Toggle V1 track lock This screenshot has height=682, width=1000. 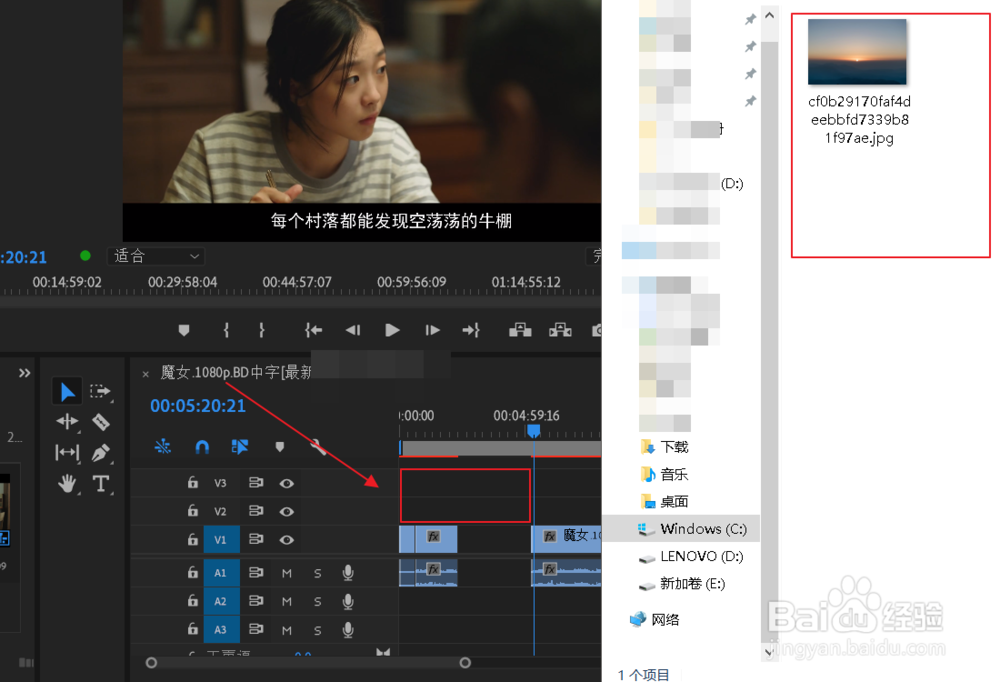pyautogui.click(x=193, y=539)
